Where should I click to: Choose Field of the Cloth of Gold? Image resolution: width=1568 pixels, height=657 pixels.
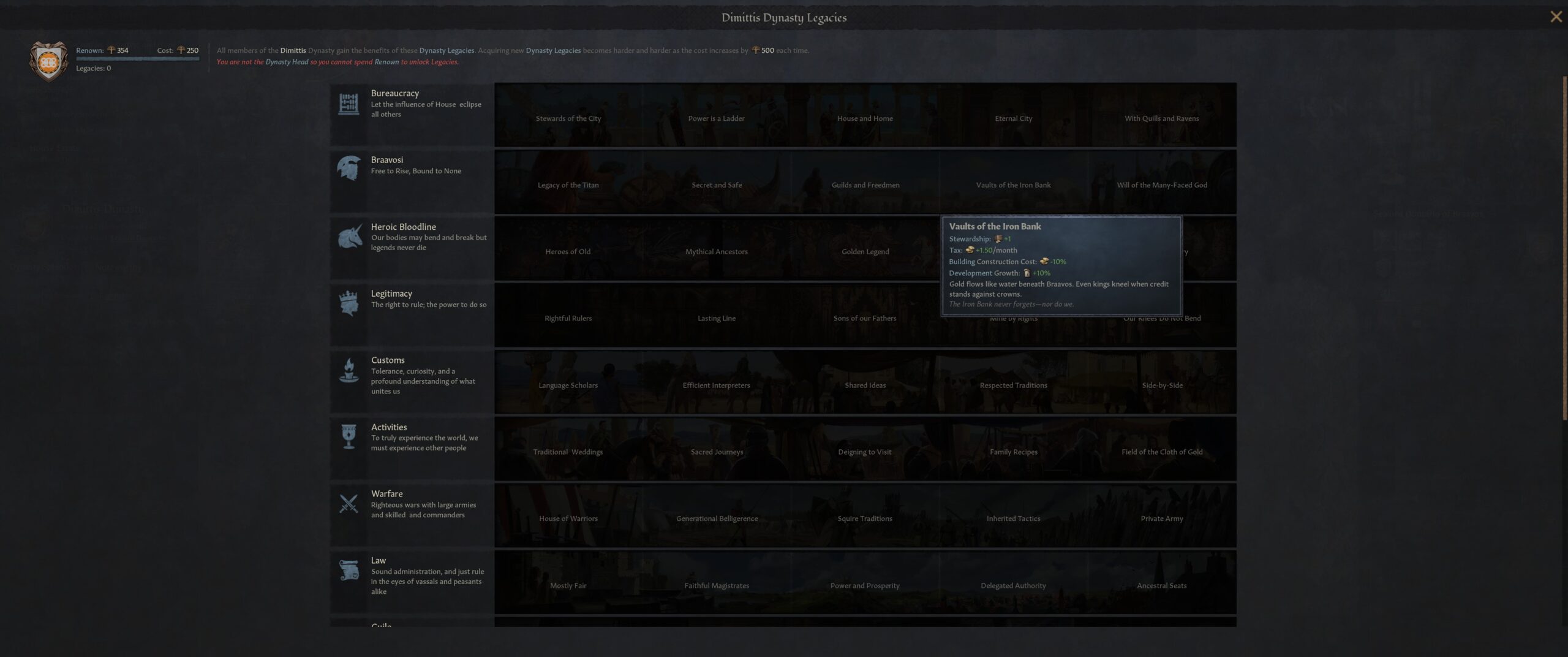(x=1161, y=452)
